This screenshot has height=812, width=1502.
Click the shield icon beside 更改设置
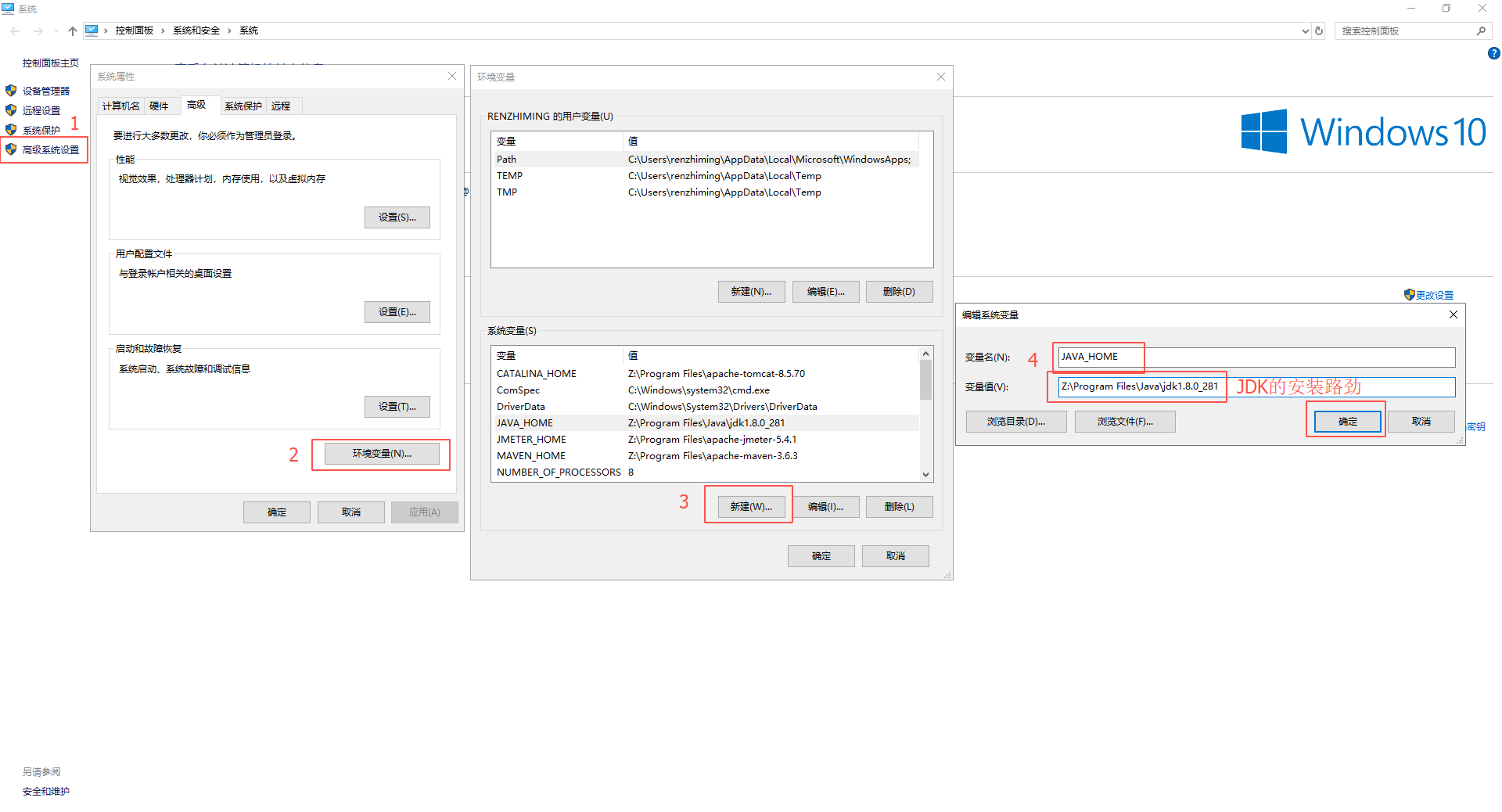pos(1409,295)
